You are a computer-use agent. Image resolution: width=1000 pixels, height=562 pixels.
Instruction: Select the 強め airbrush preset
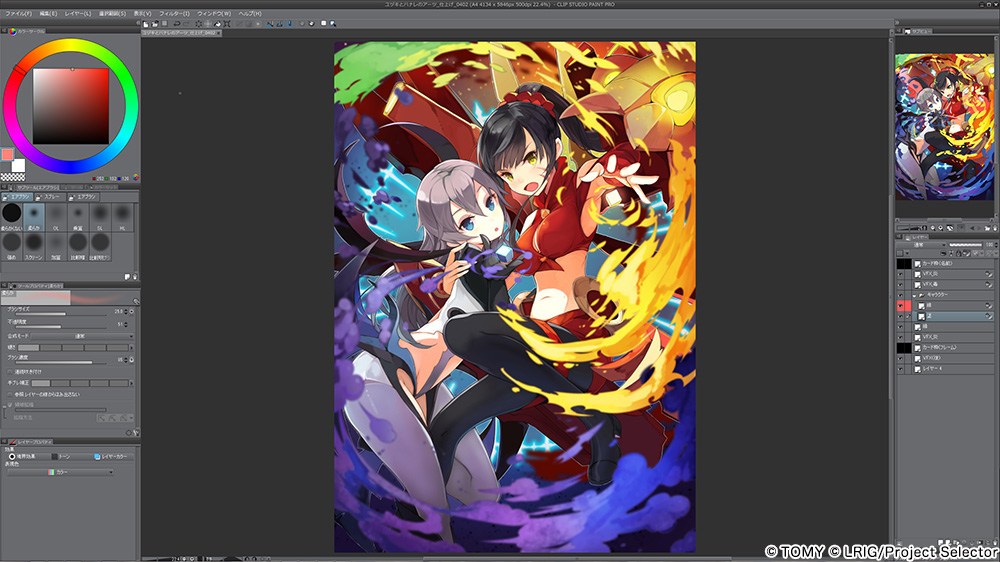[11, 247]
